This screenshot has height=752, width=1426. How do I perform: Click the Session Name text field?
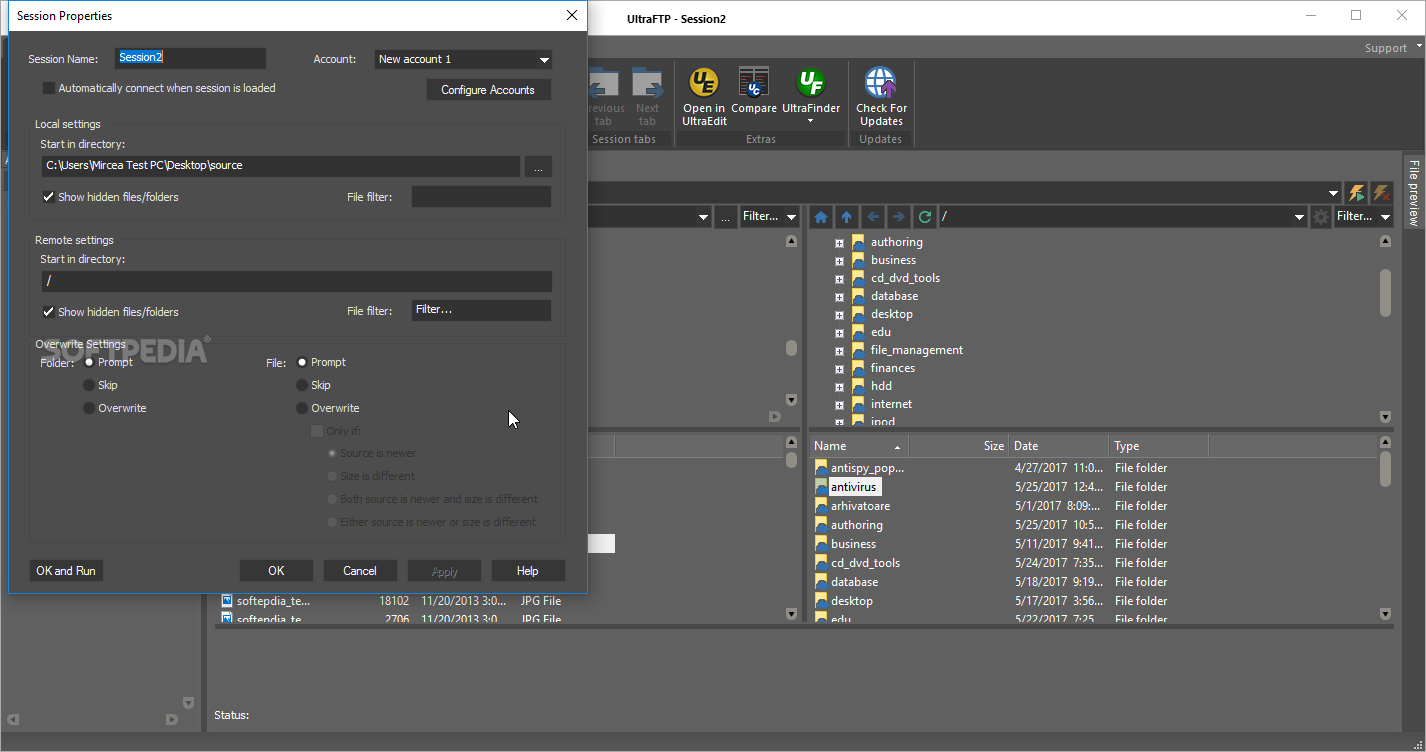191,58
